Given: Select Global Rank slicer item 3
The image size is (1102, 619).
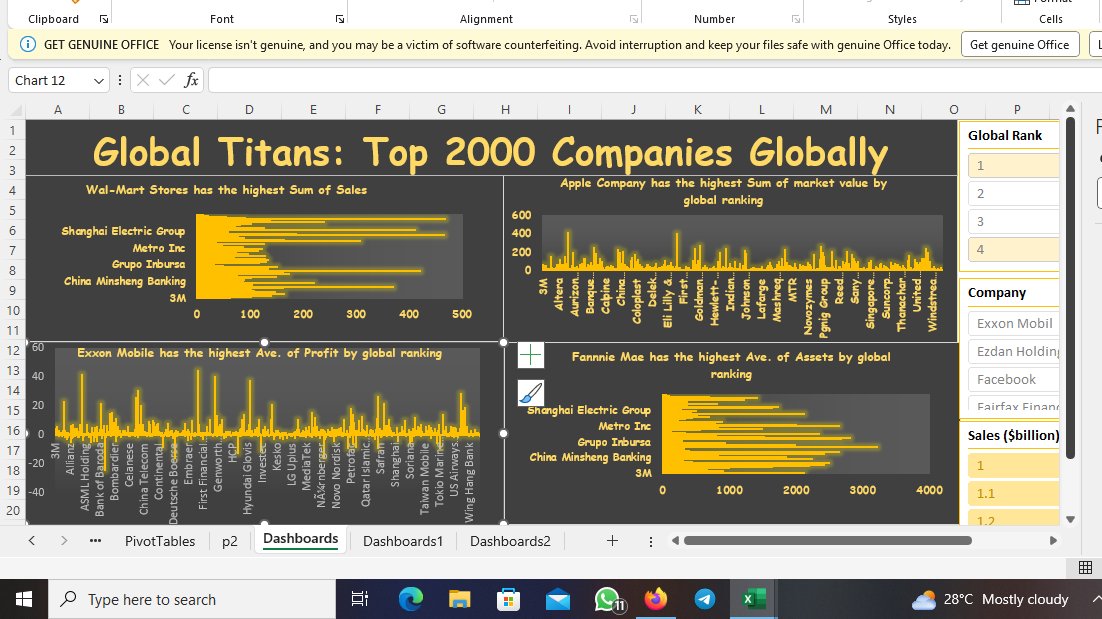Looking at the screenshot, I should [1013, 222].
